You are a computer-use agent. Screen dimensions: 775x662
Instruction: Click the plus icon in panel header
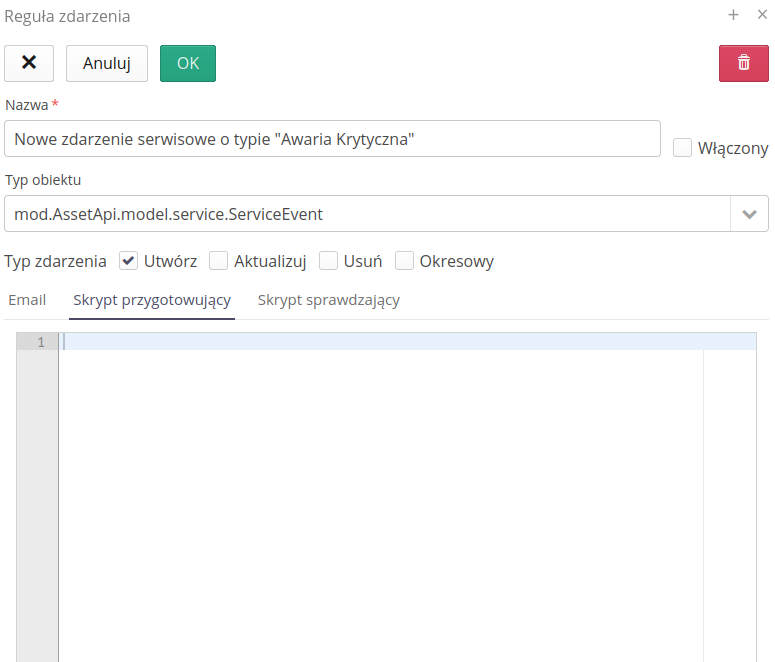point(733,15)
